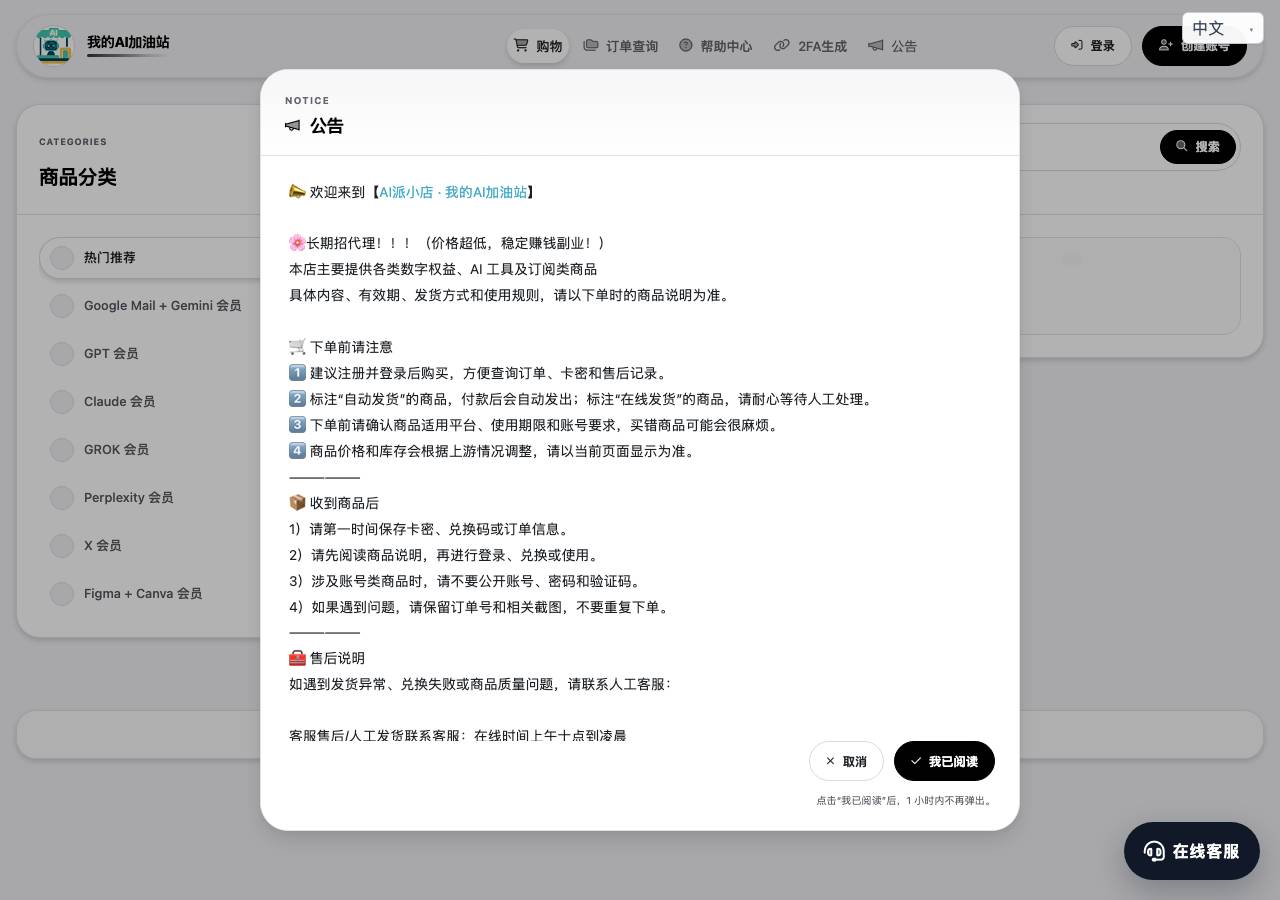
Task: Open the 公告 announcement nav item
Action: click(x=892, y=46)
